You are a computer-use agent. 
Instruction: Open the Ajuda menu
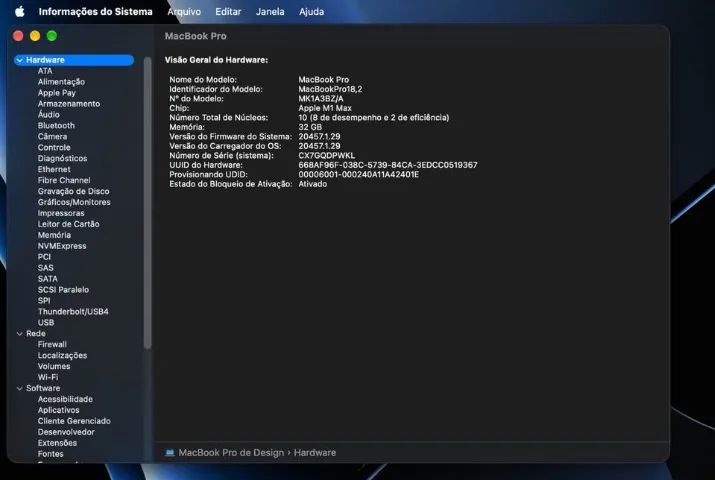[x=311, y=11]
